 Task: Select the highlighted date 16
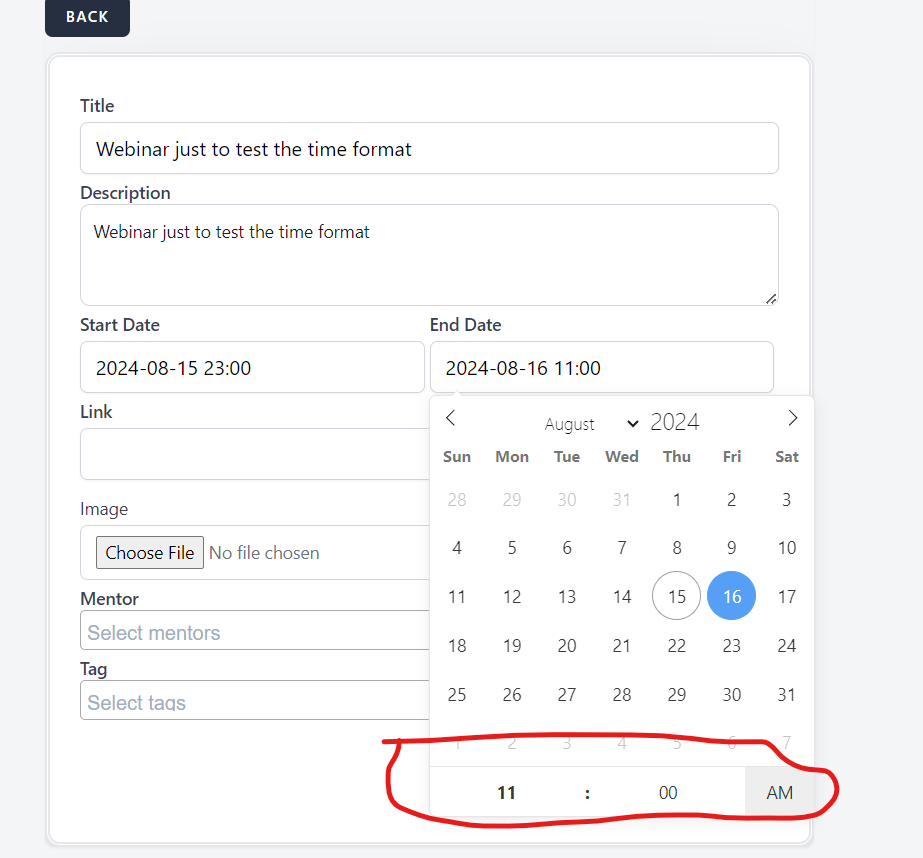pyautogui.click(x=732, y=597)
